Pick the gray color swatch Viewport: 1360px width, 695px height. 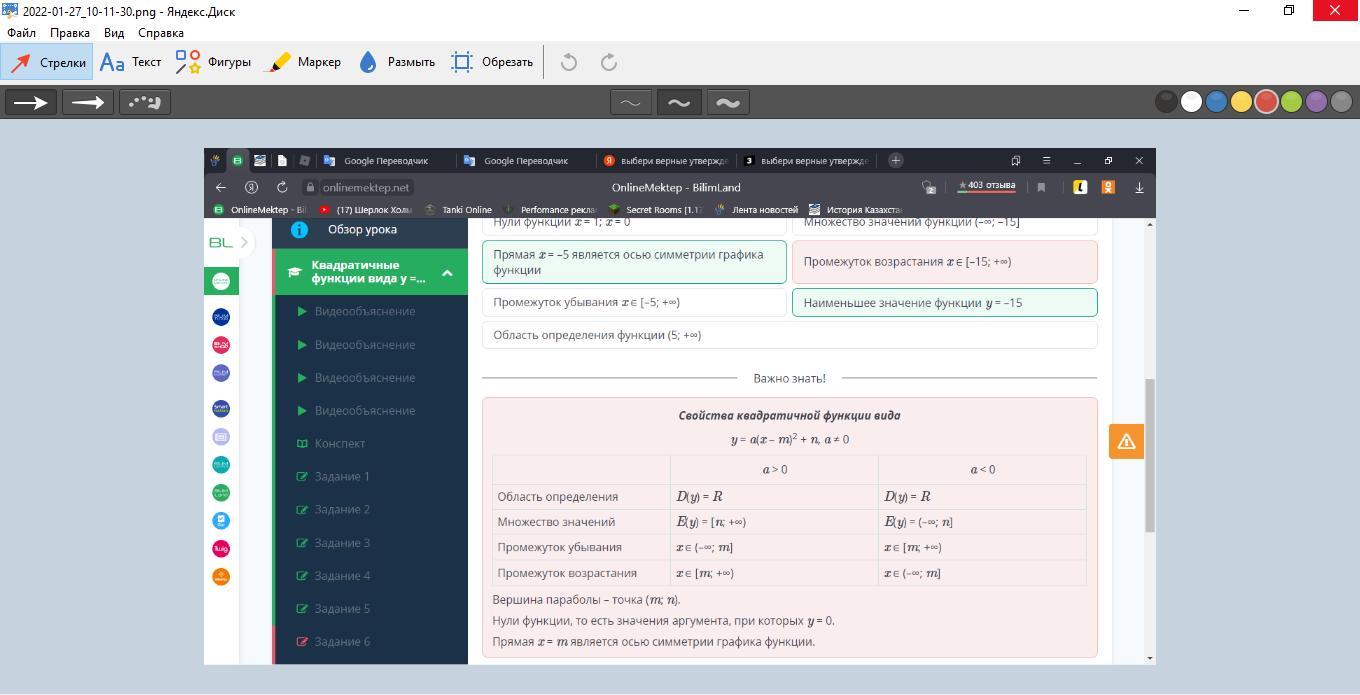1341,101
